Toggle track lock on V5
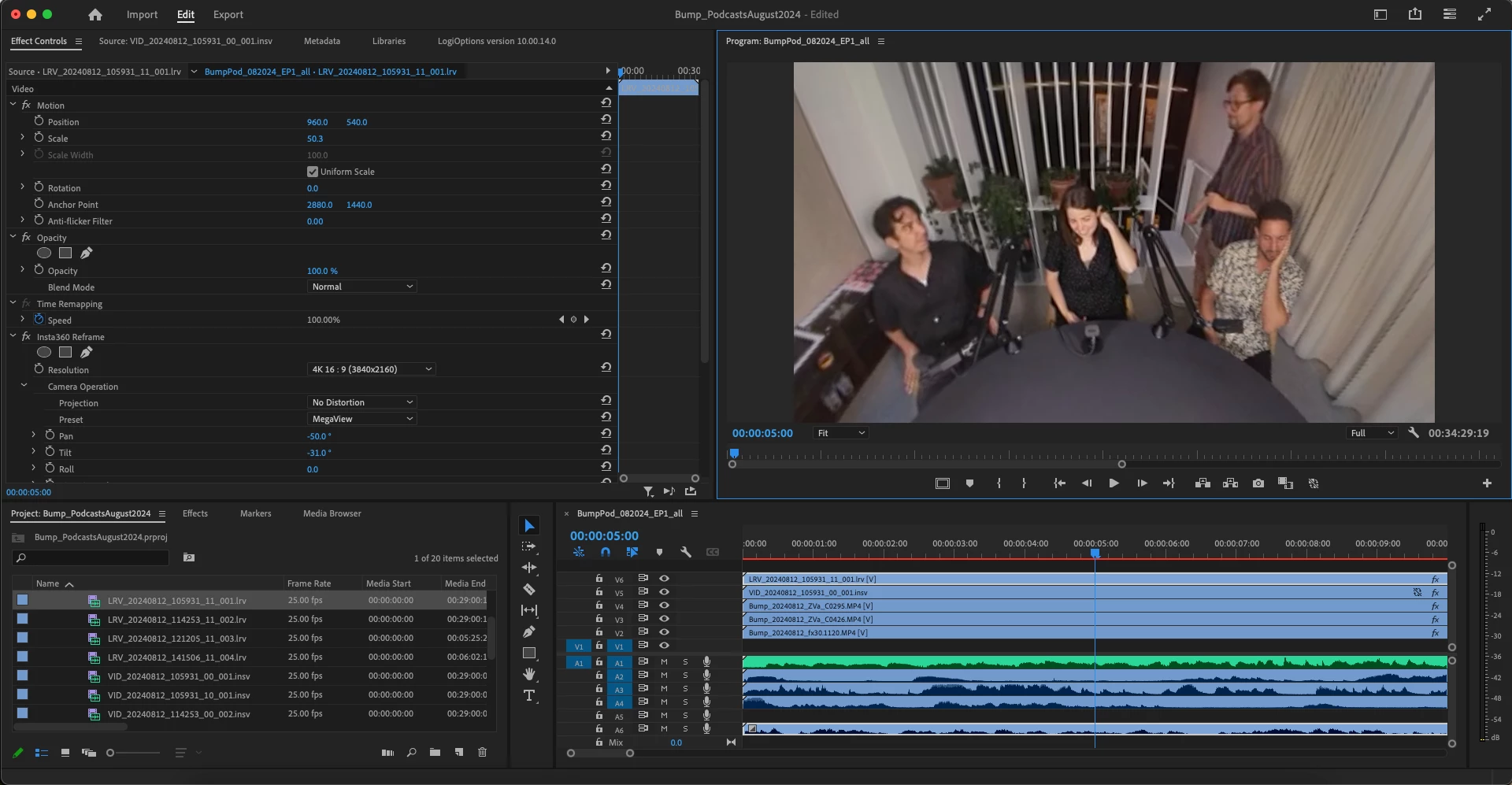 coord(599,592)
